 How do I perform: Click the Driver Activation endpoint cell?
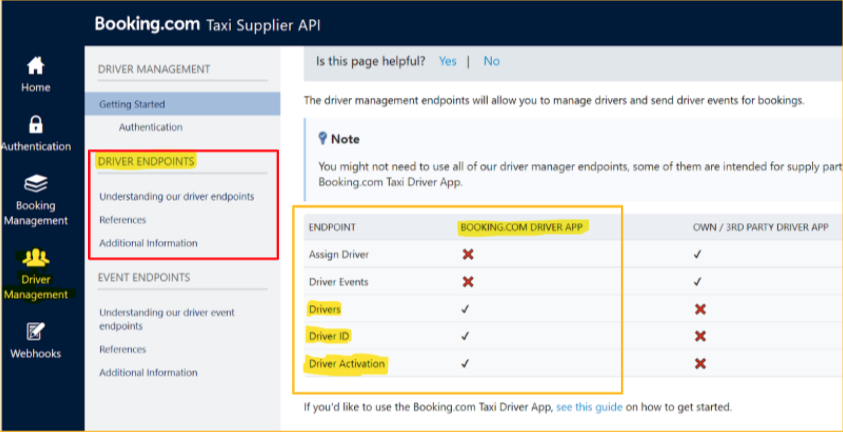[347, 364]
